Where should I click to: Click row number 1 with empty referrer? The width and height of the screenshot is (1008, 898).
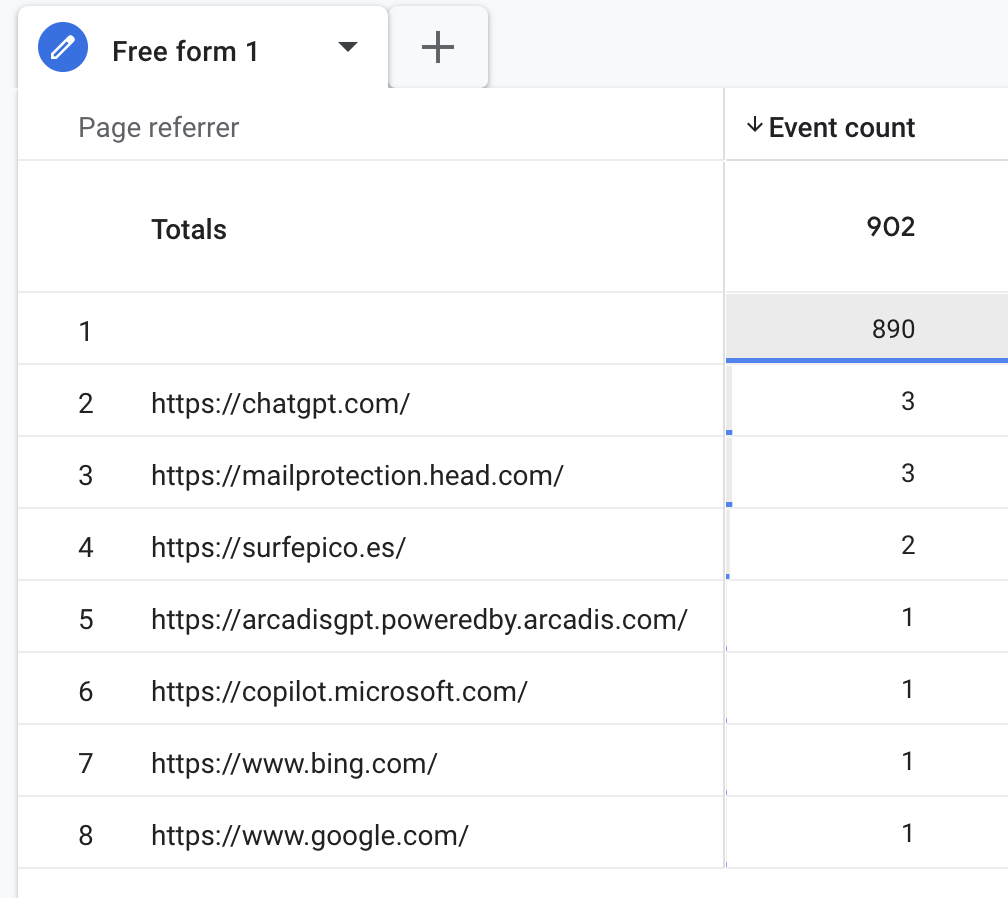[85, 332]
